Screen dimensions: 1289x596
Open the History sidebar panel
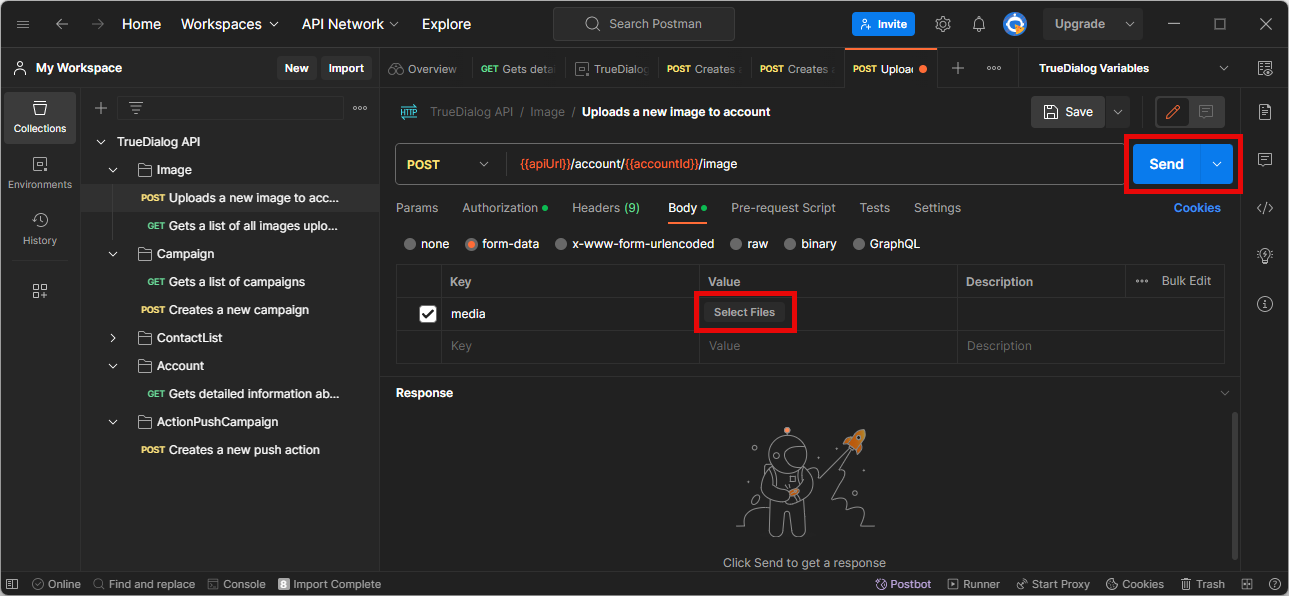pos(40,229)
